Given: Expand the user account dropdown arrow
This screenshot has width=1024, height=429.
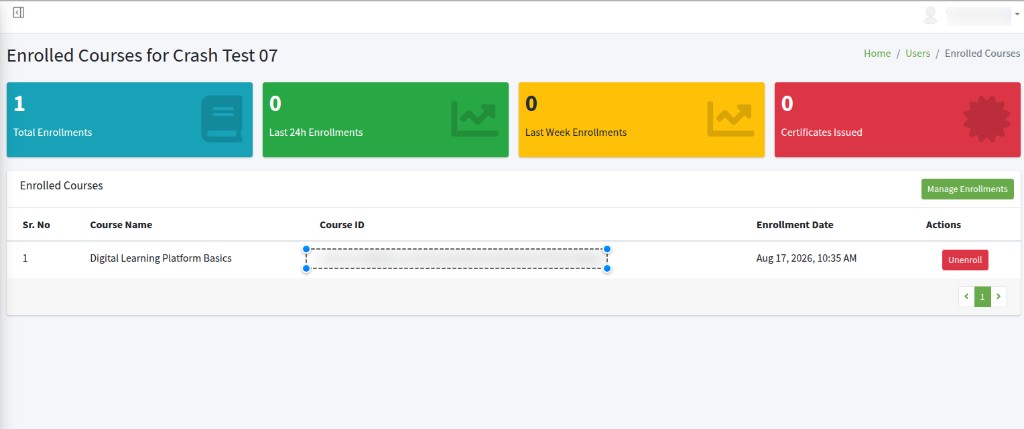Looking at the screenshot, I should tap(1017, 15).
